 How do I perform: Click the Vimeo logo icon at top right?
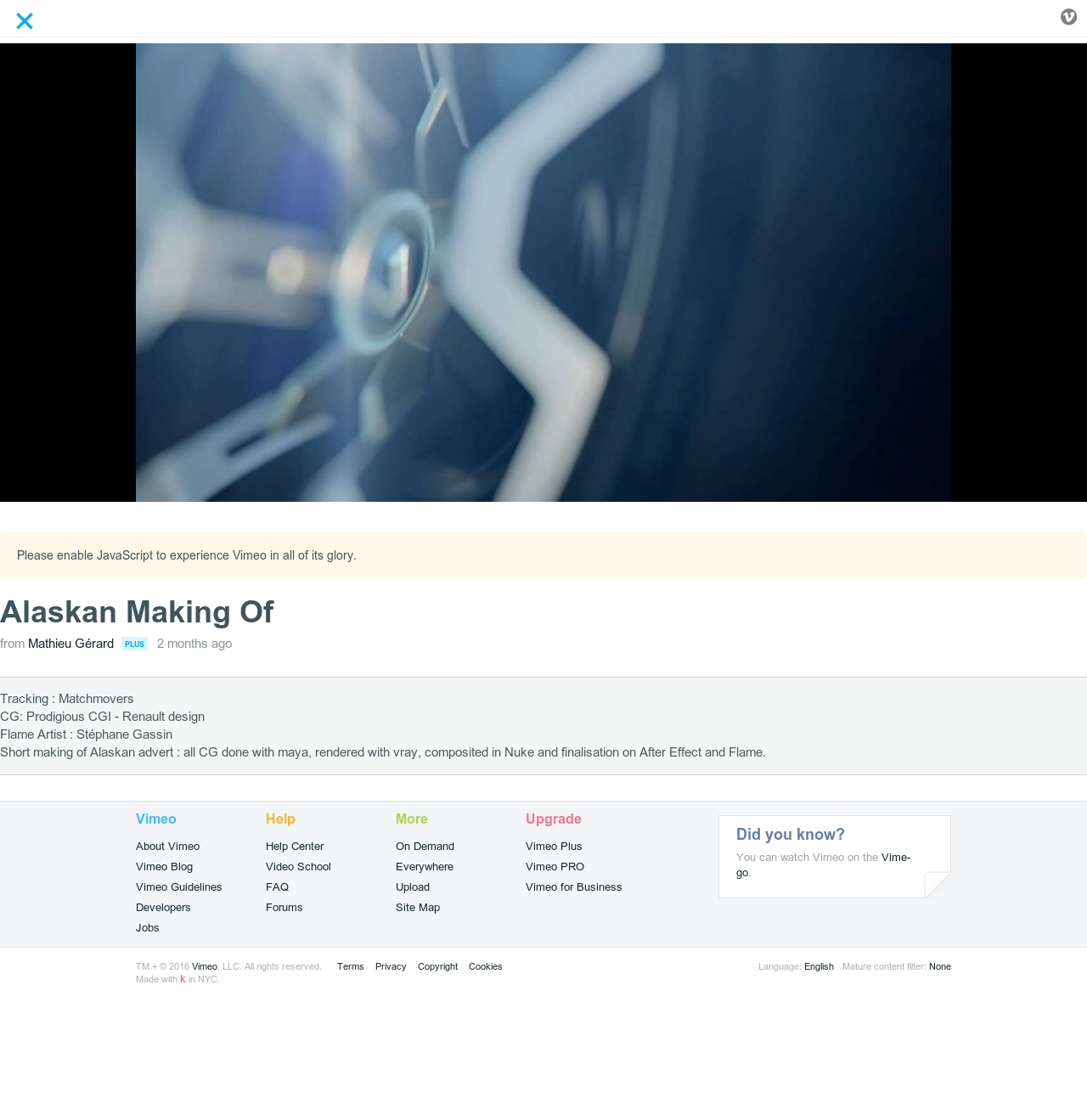click(1068, 17)
